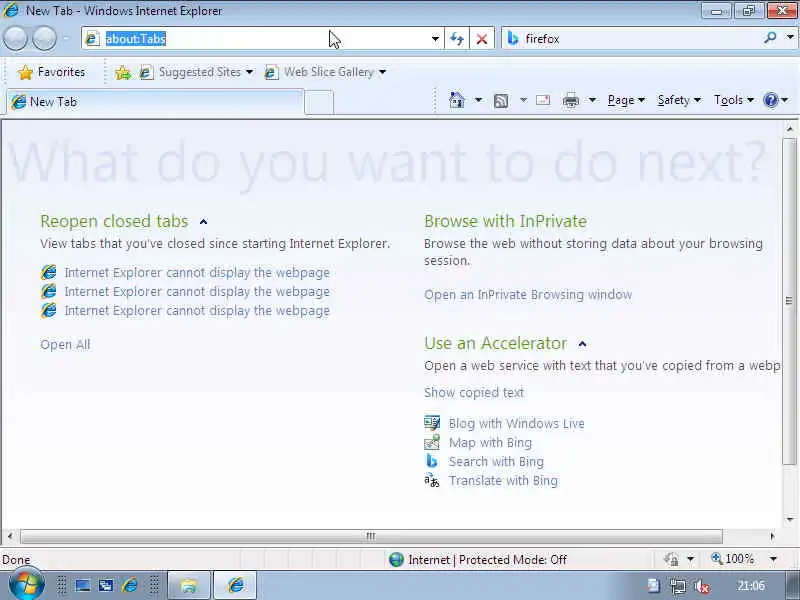This screenshot has height=600, width=800.
Task: Click second Internet Explorer cannot display link
Action: pos(197,292)
